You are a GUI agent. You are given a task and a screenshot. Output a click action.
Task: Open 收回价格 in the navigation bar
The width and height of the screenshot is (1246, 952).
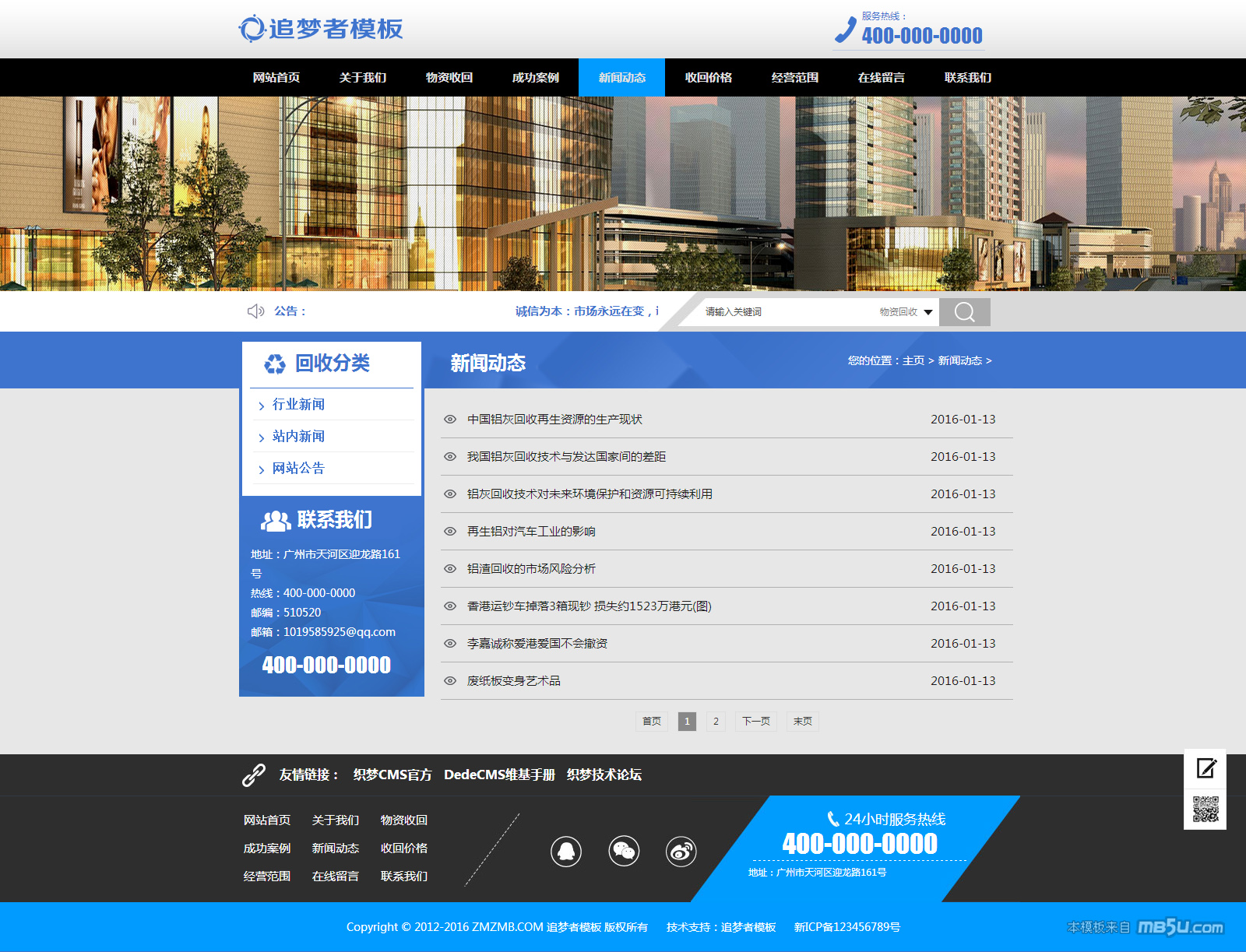tap(708, 78)
